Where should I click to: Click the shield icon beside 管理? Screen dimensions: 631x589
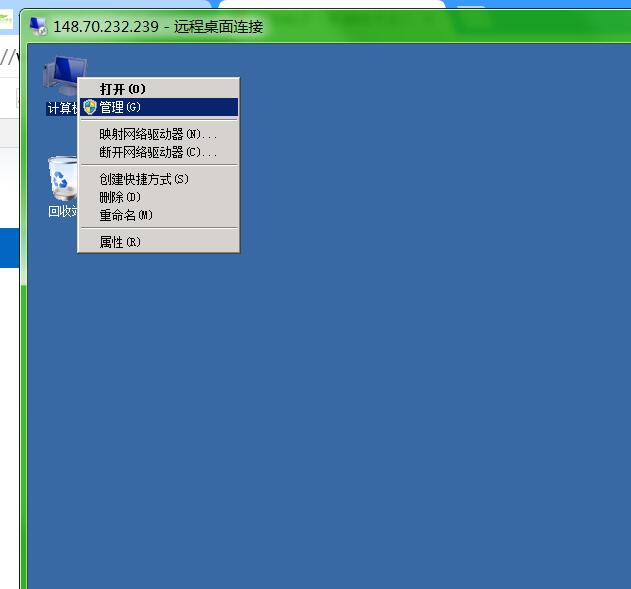pos(89,107)
